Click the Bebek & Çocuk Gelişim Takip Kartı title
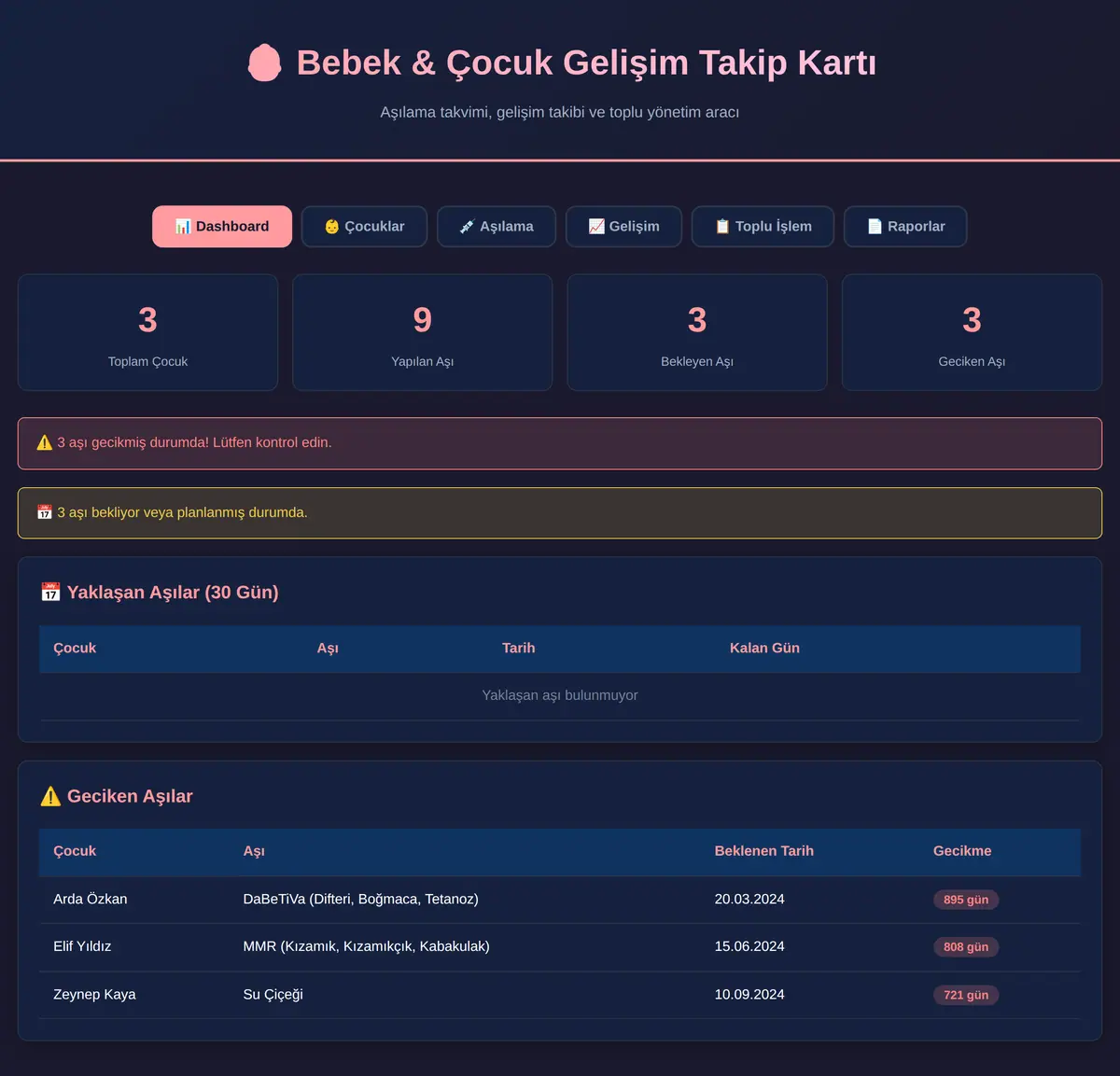Screen dimensions: 1120x1076 click(586, 63)
